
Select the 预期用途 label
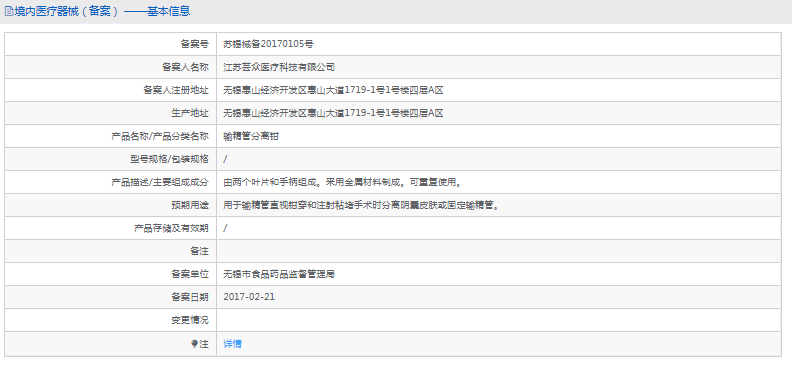coord(190,205)
